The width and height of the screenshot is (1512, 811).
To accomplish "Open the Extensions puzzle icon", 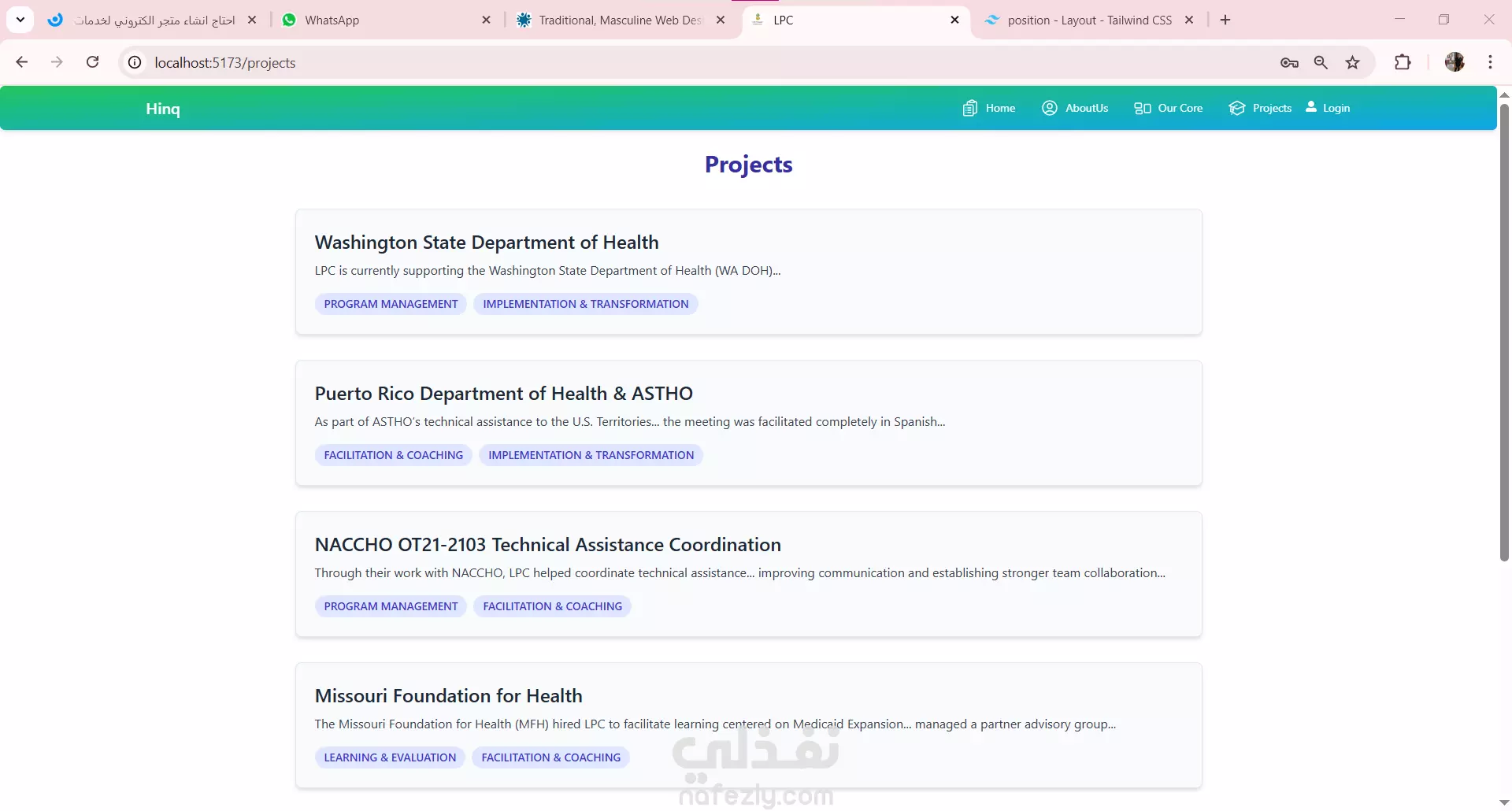I will click(1403, 62).
